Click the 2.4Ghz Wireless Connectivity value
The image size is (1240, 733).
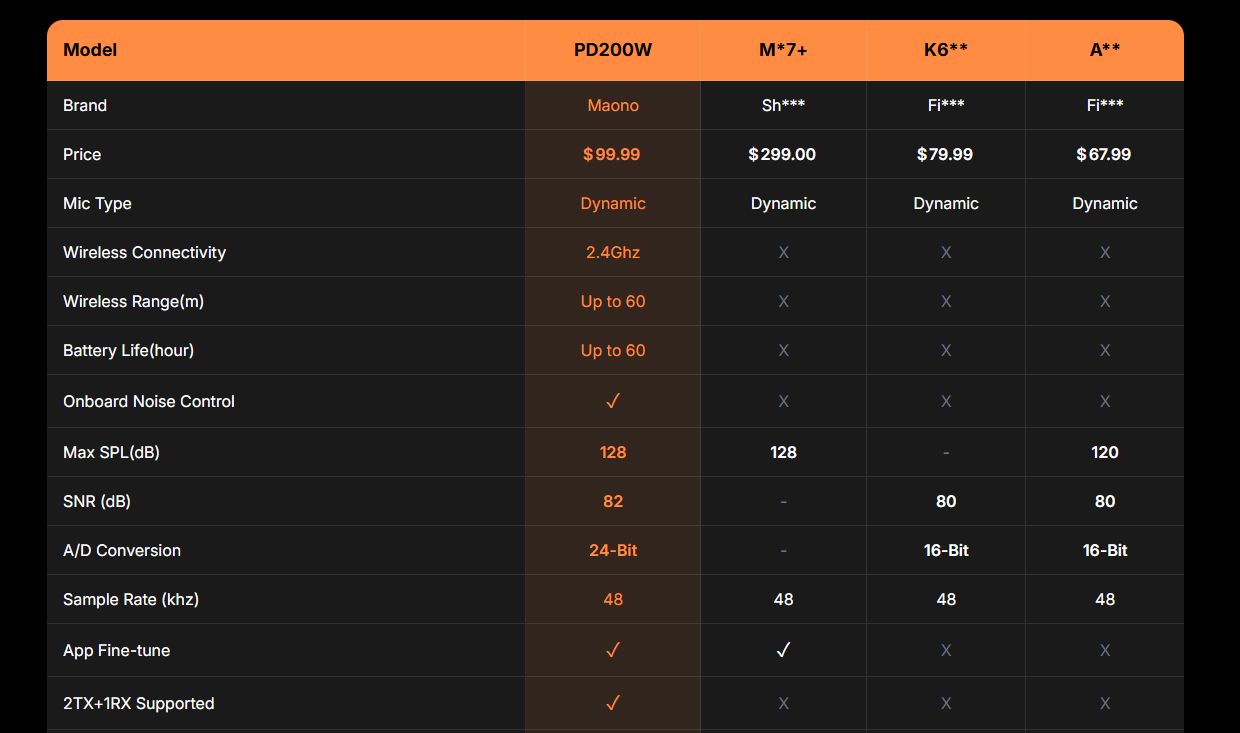click(613, 252)
